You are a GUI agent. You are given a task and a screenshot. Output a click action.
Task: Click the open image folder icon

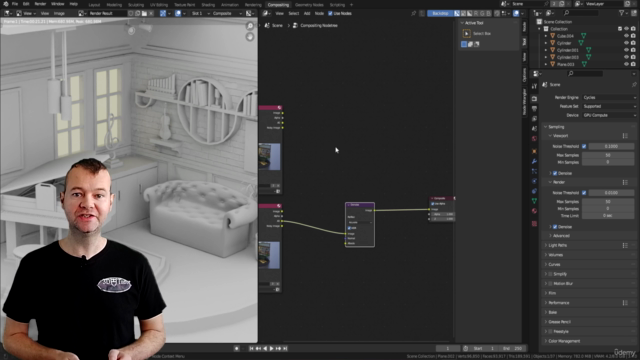coord(144,13)
